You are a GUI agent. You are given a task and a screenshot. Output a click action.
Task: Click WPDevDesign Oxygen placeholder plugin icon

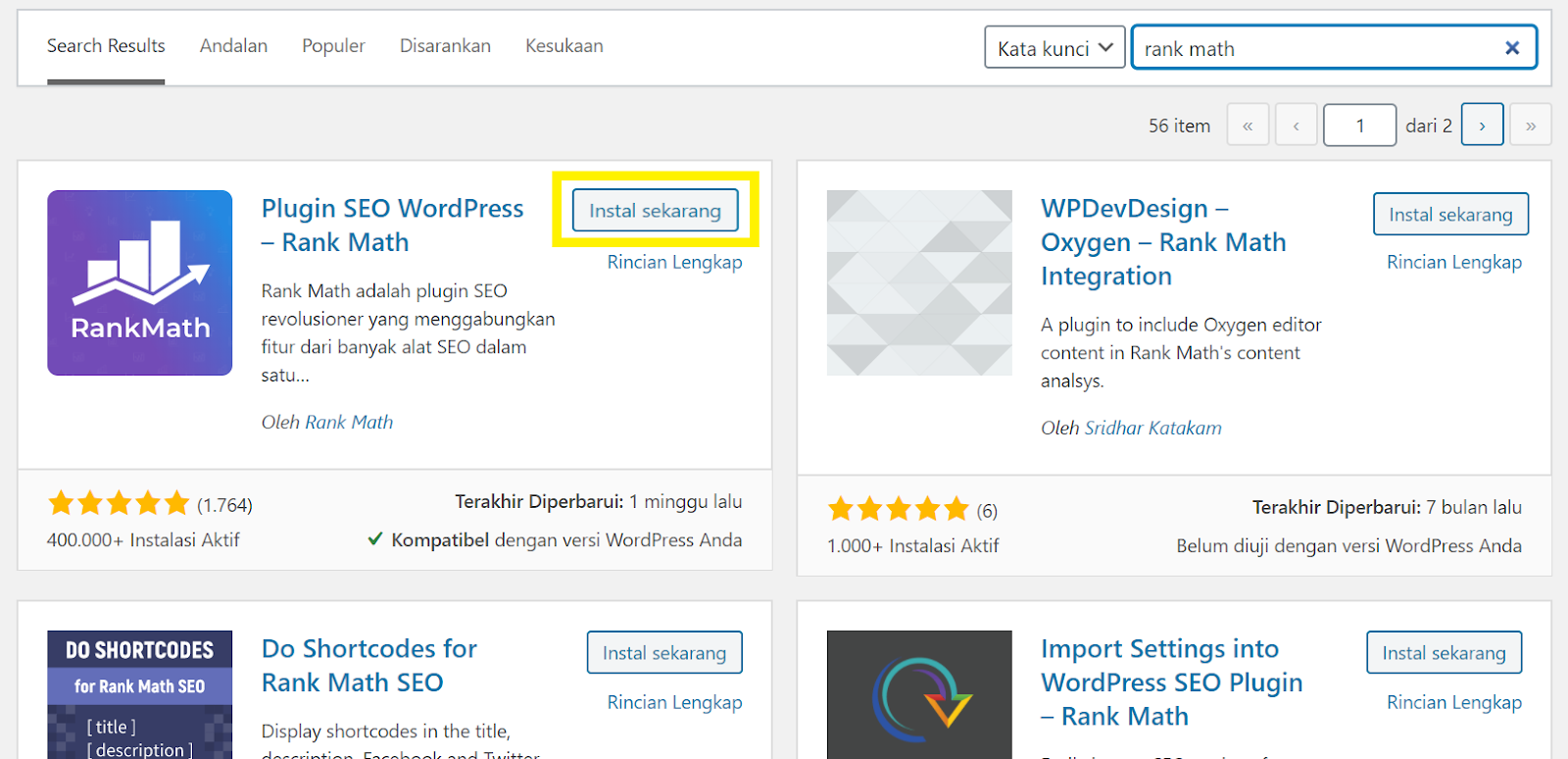pyautogui.click(x=919, y=282)
